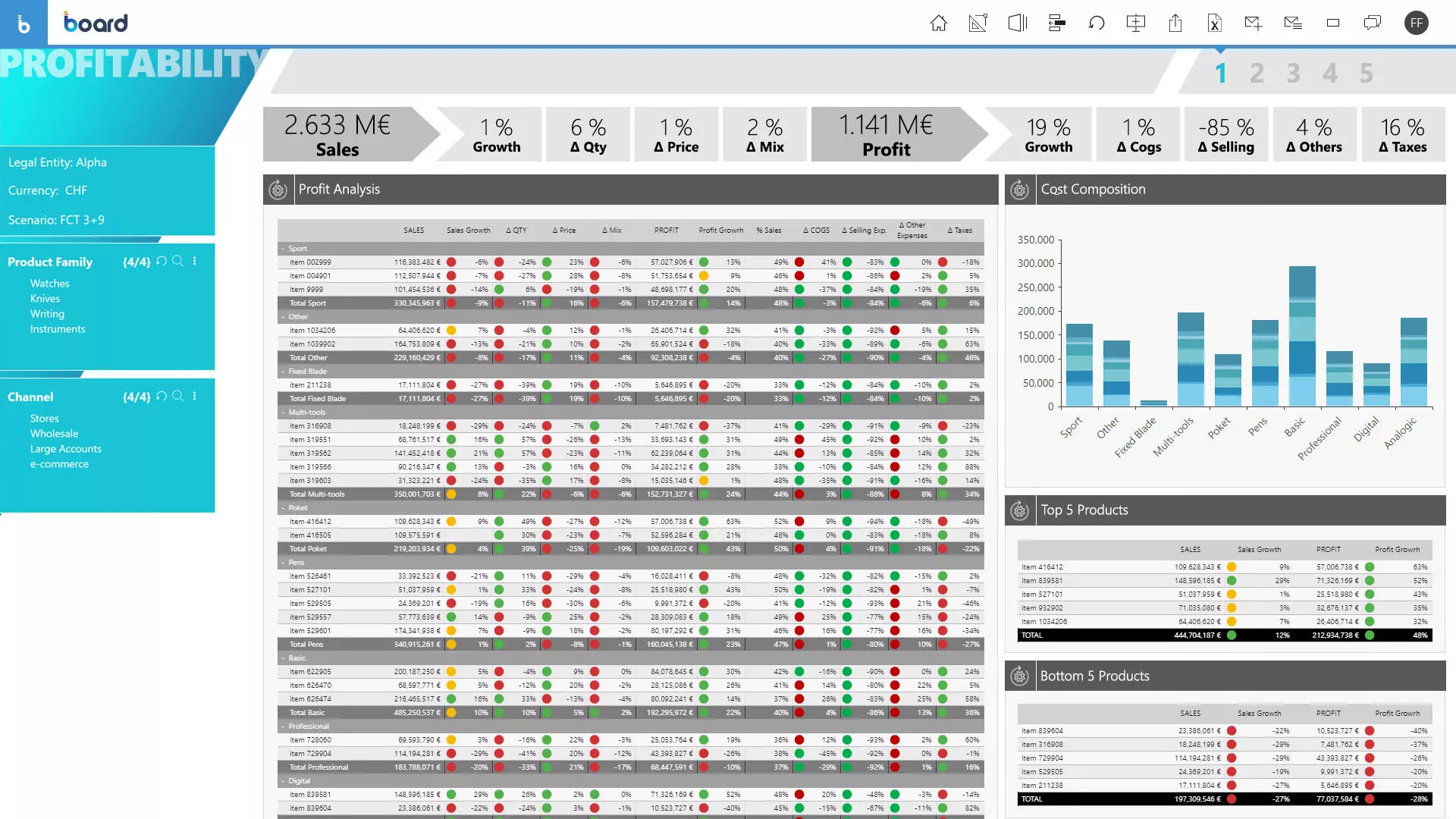Click the undo/refresh icon in toolbar

click(1096, 22)
